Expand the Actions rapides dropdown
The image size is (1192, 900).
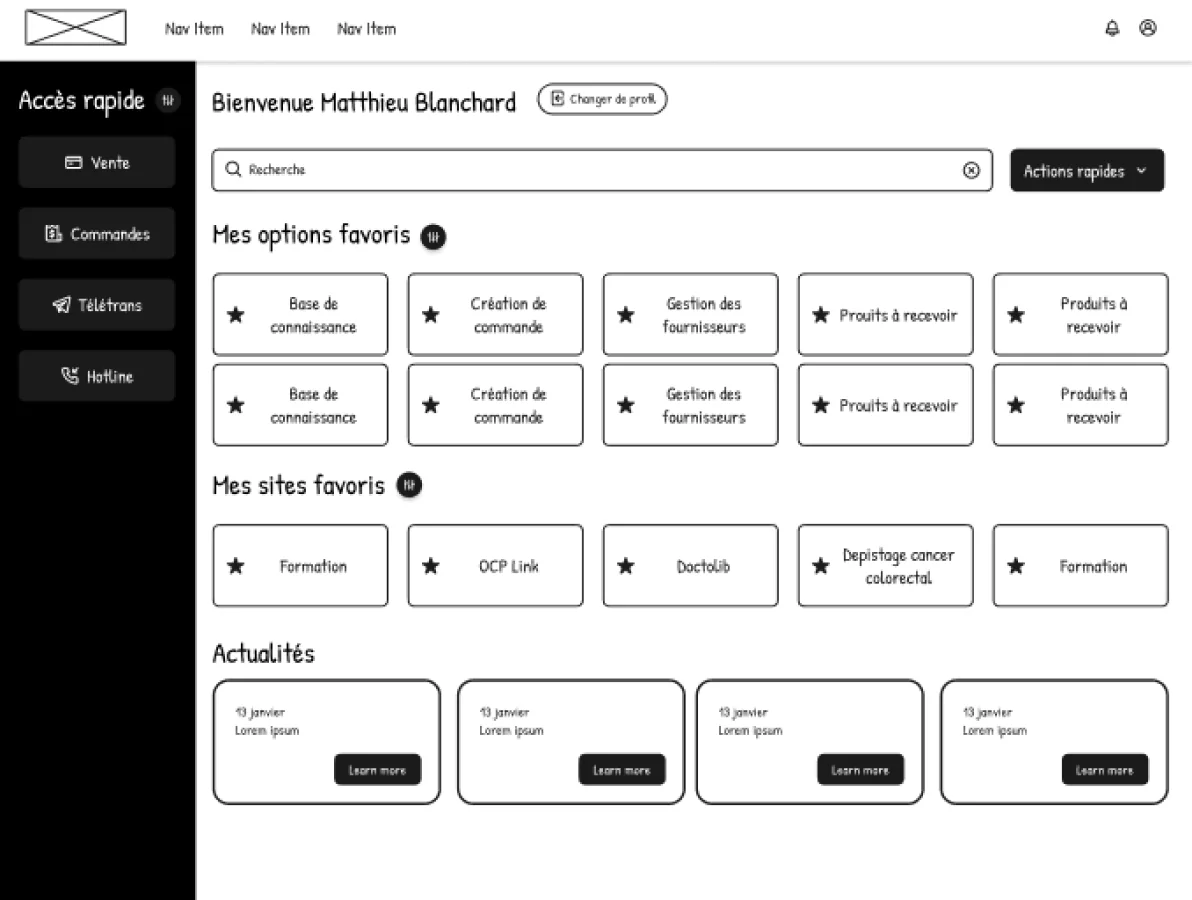[1086, 170]
